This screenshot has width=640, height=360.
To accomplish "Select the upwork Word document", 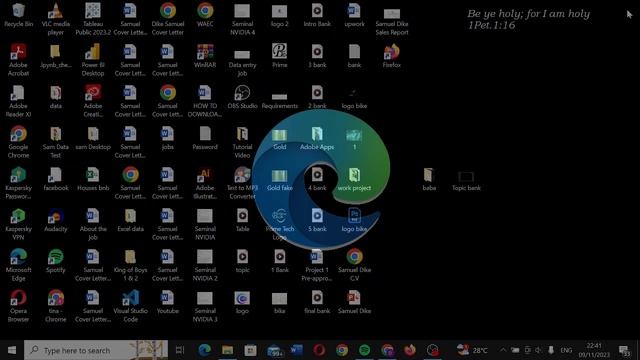I will point(354,16).
